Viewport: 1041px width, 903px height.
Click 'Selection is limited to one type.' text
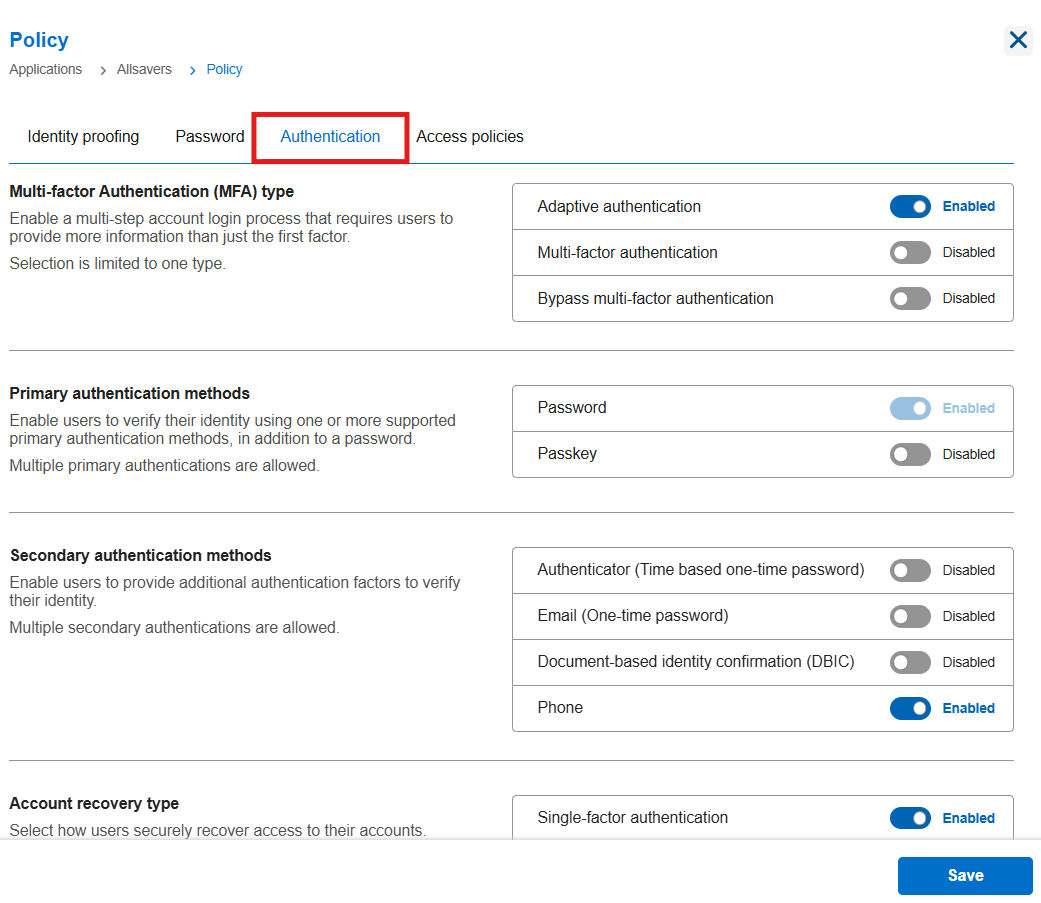[118, 264]
